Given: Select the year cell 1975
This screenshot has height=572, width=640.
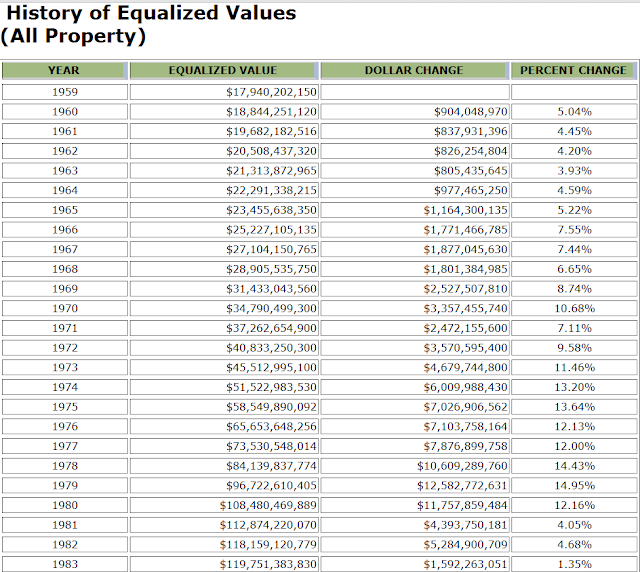Looking at the screenshot, I should pos(65,407).
